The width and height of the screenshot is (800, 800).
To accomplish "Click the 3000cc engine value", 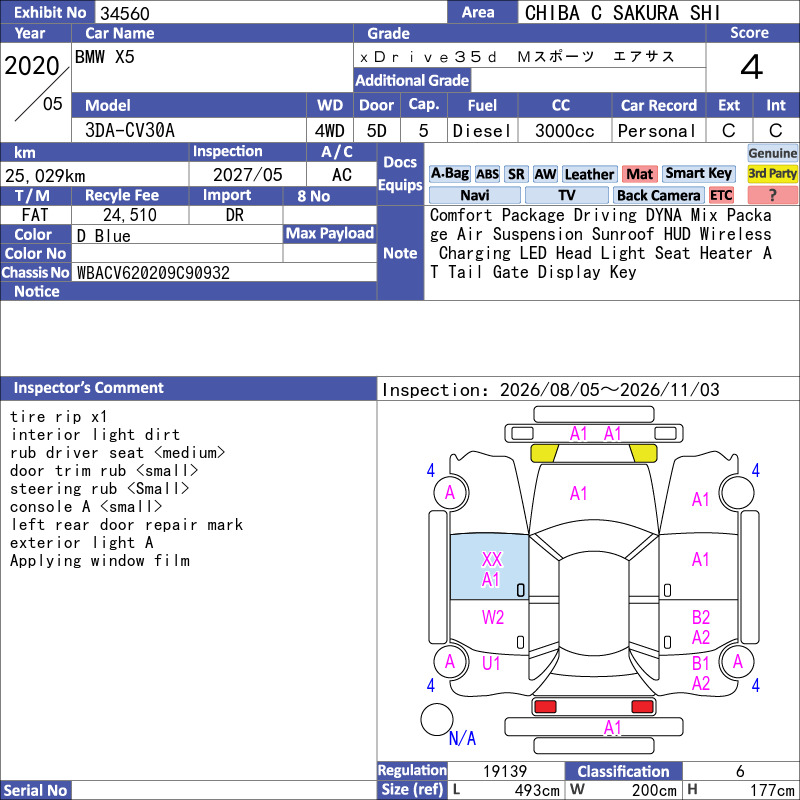I will (564, 131).
